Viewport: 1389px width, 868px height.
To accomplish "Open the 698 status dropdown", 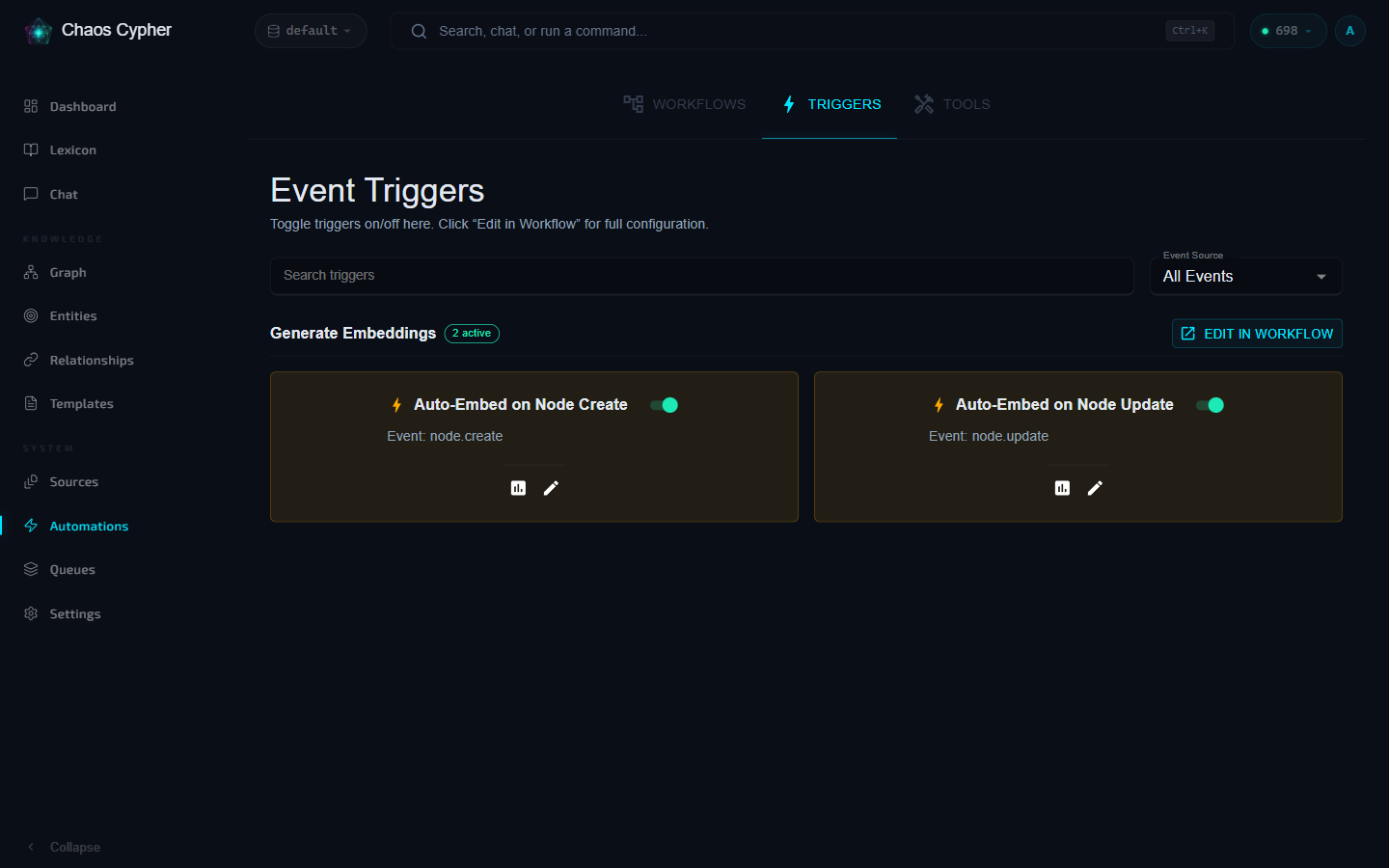I will pyautogui.click(x=1288, y=31).
